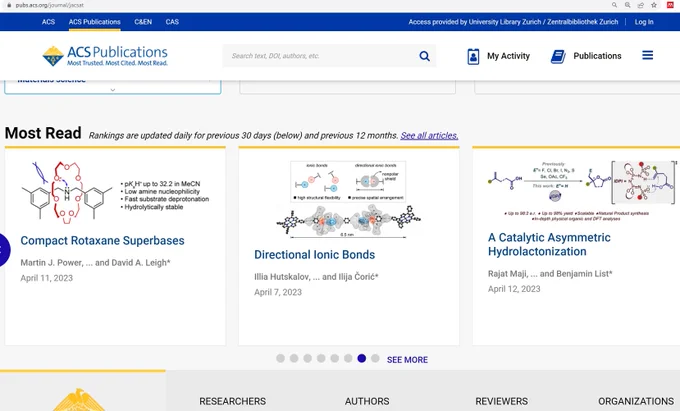
Task: Click authors line 'Martin J. Power, ... and David A. Leigh'
Action: (95, 263)
